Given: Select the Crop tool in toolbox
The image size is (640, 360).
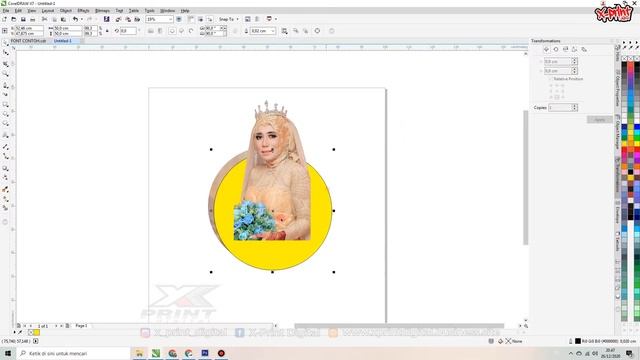Looking at the screenshot, I should 5,64.
